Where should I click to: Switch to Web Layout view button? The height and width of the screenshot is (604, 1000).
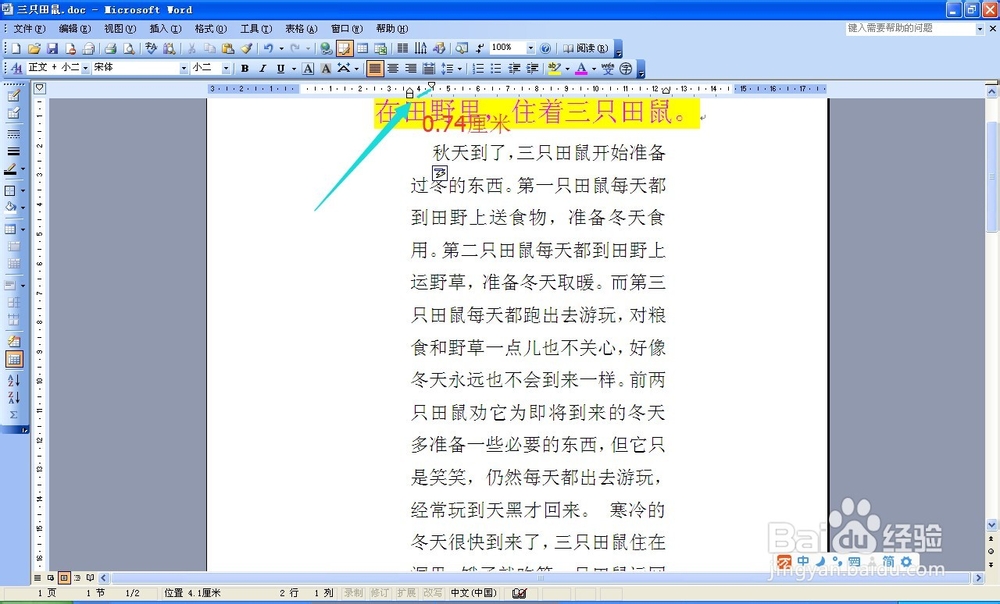[50, 578]
